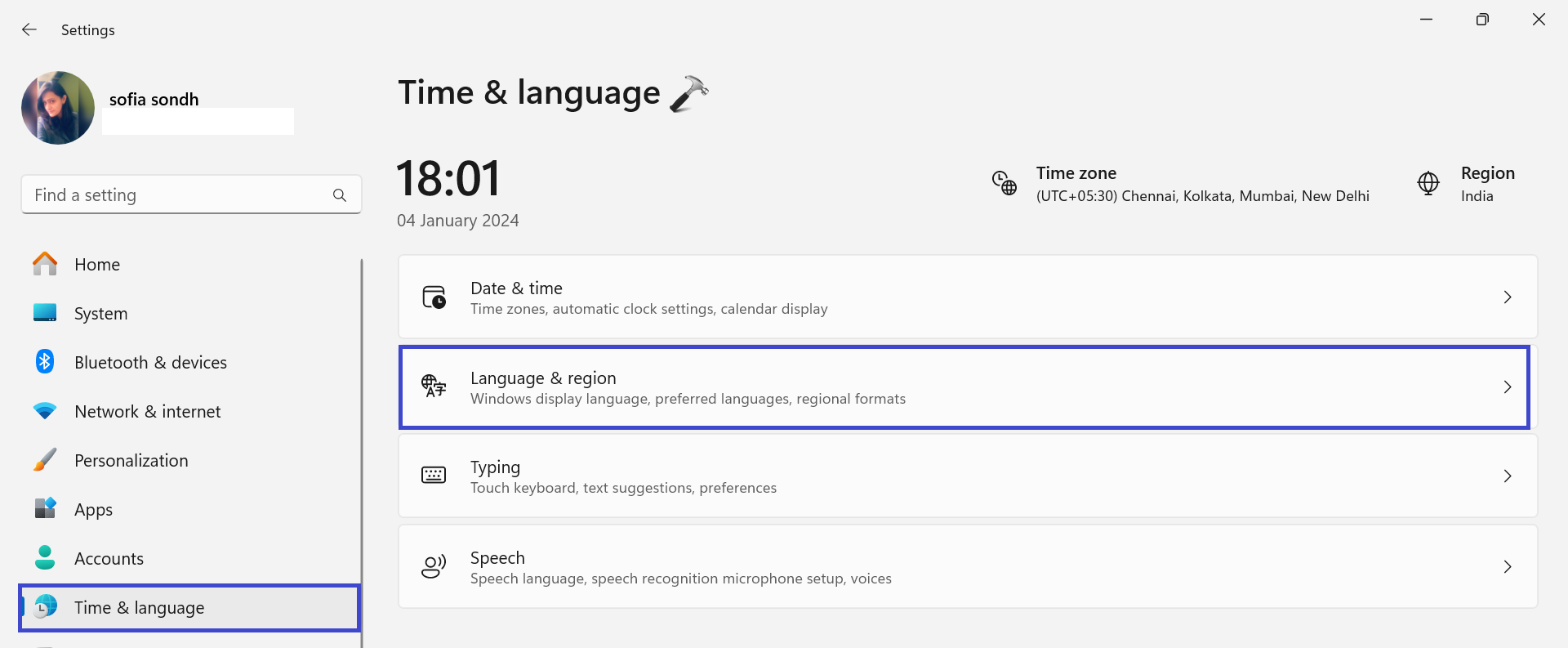Image resolution: width=1568 pixels, height=648 pixels.
Task: Open Language & region via right chevron
Action: (1507, 387)
